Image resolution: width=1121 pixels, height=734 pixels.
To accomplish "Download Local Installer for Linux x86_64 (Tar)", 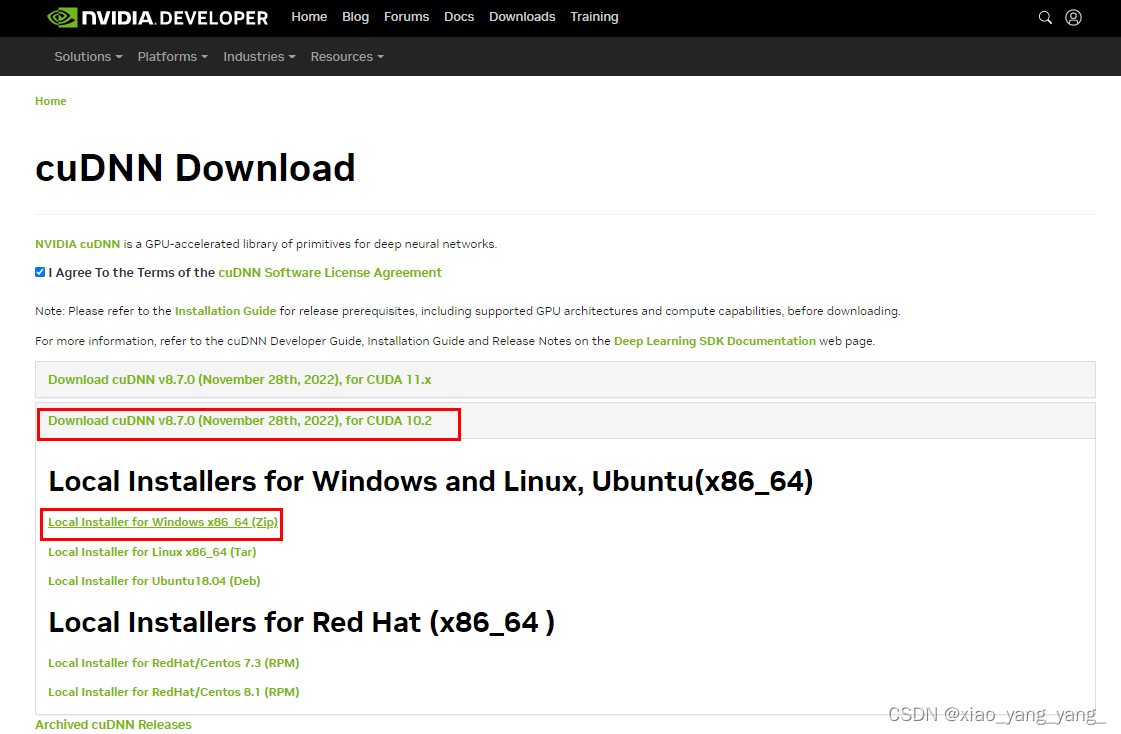I will point(152,552).
